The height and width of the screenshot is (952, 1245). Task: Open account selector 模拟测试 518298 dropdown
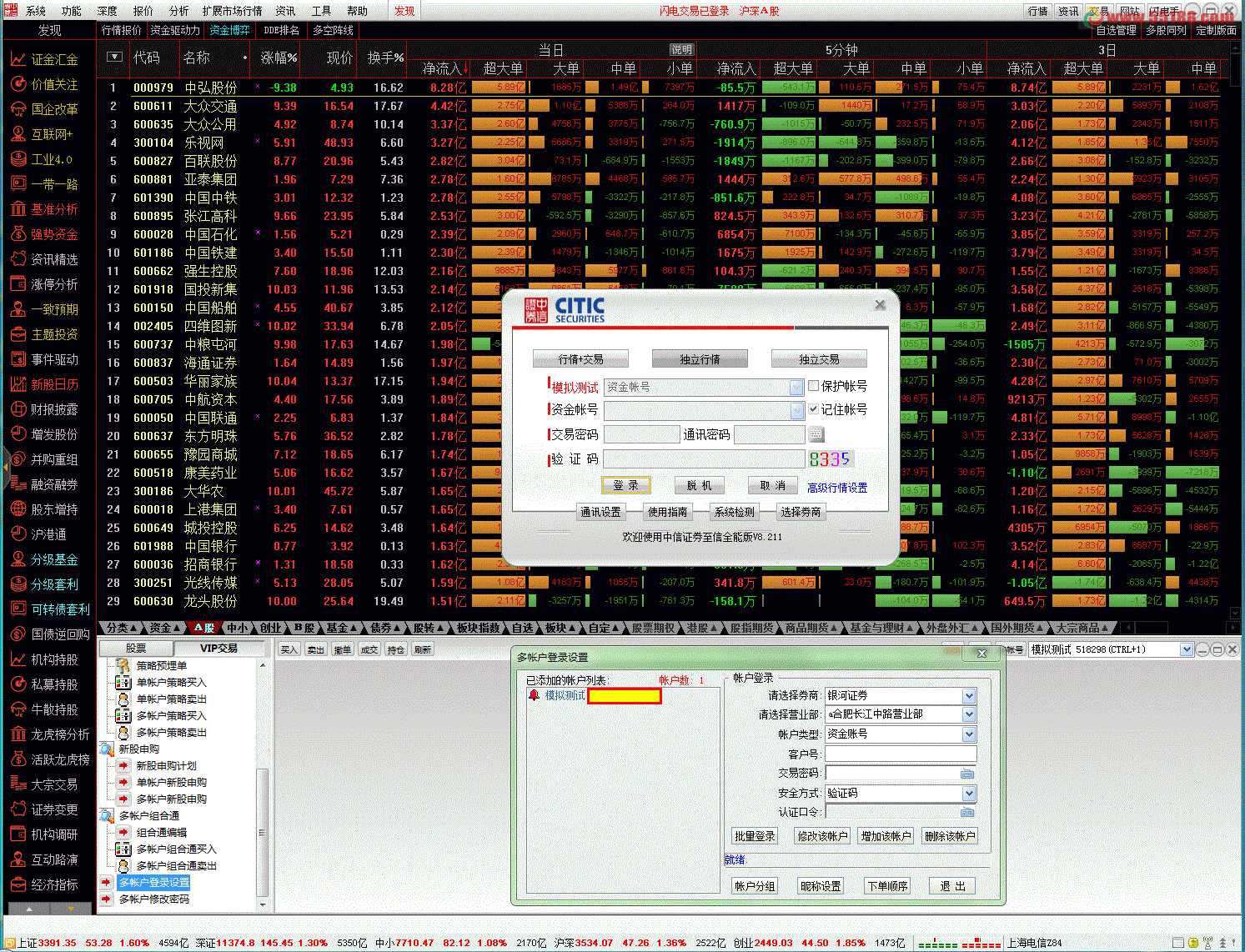pos(1186,649)
